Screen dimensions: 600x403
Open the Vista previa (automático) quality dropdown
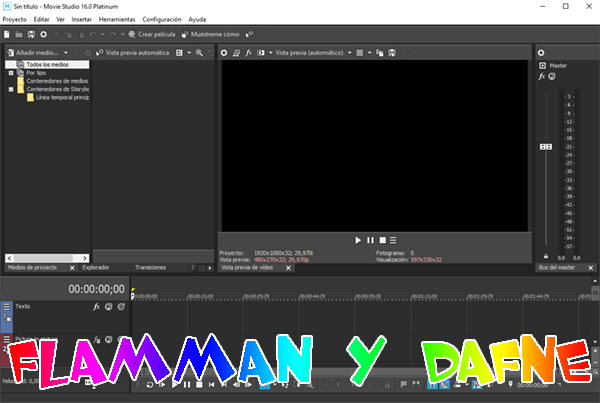(313, 53)
